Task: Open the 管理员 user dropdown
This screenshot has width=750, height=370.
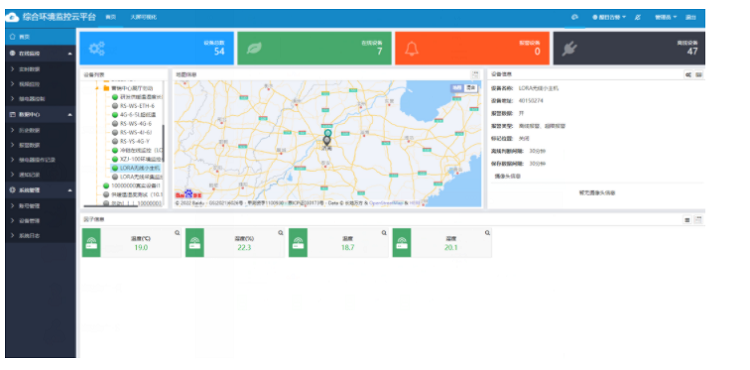Action: 666,17
